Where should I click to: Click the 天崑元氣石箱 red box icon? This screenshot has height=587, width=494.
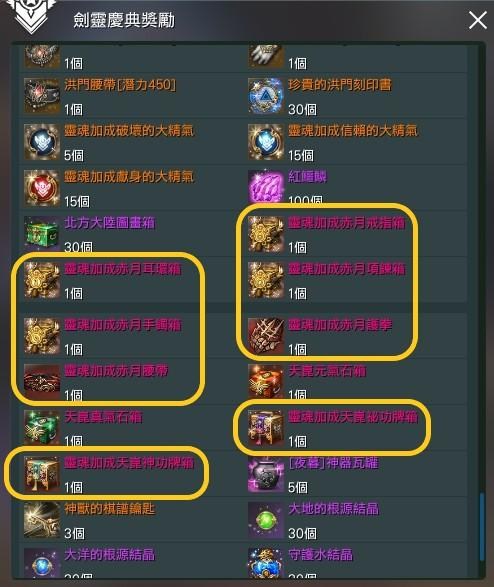click(266, 381)
